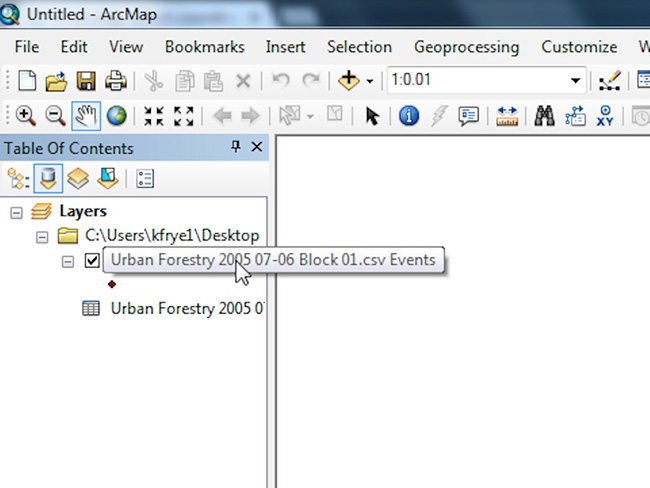Open the Find binoculars tool
The width and height of the screenshot is (650, 488).
545,116
